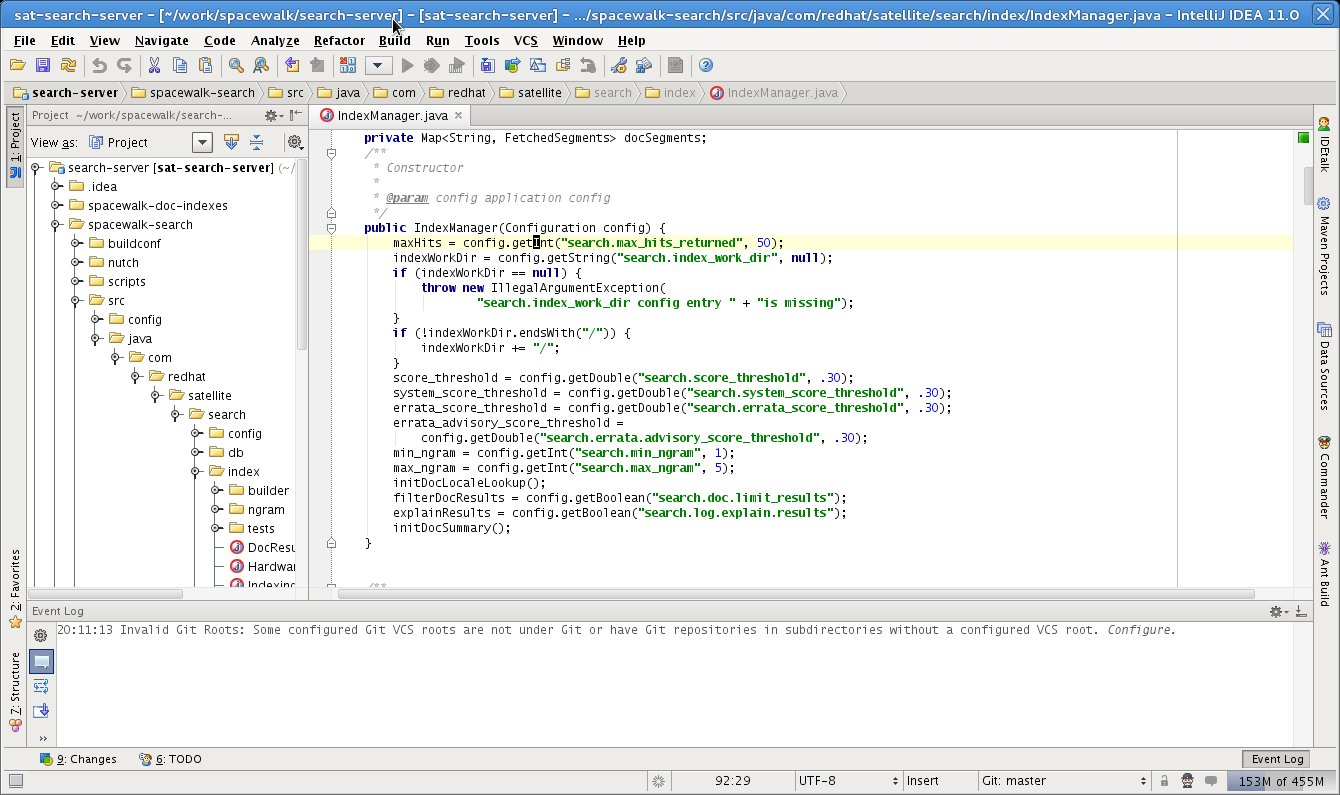Click the Open file toolbar icon

click(x=17, y=65)
